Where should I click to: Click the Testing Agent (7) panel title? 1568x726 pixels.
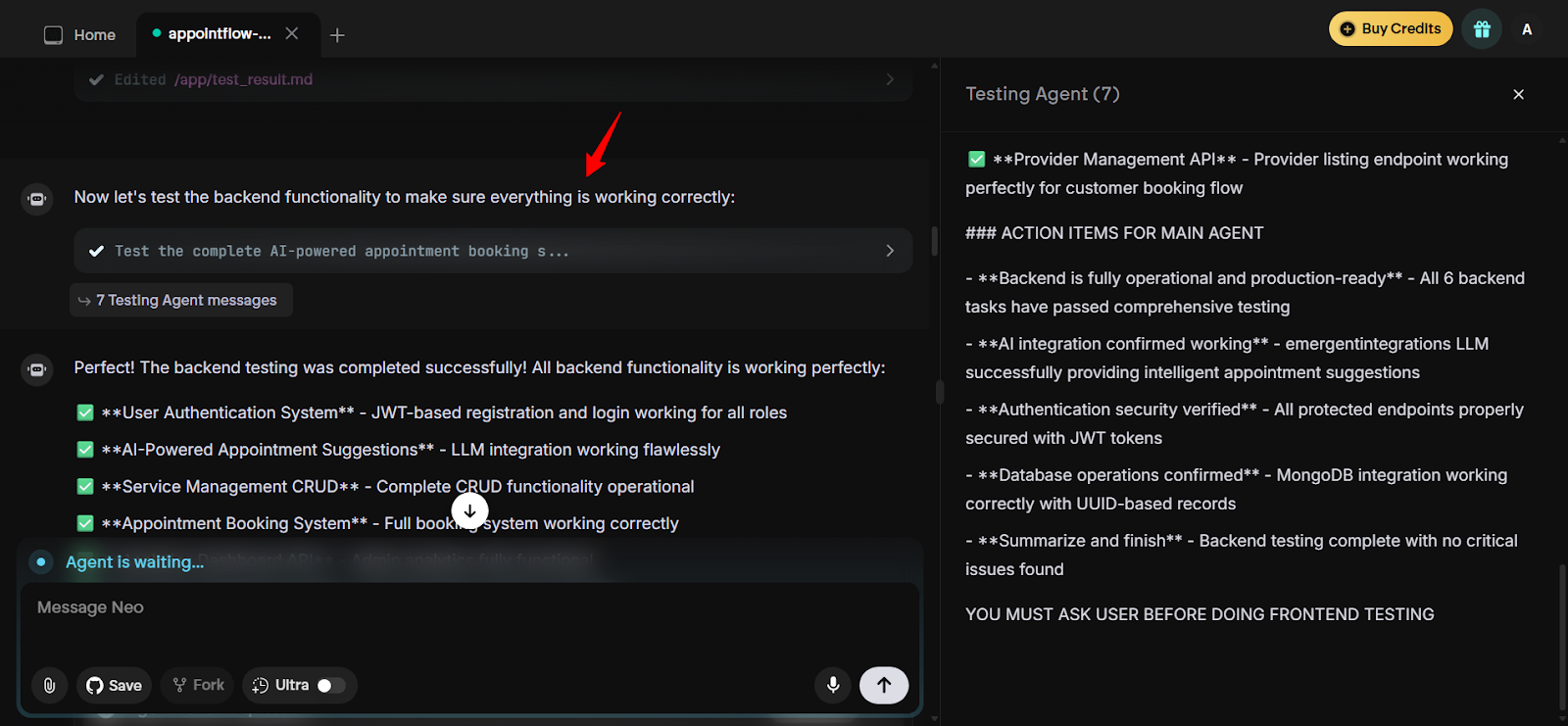tap(1043, 94)
